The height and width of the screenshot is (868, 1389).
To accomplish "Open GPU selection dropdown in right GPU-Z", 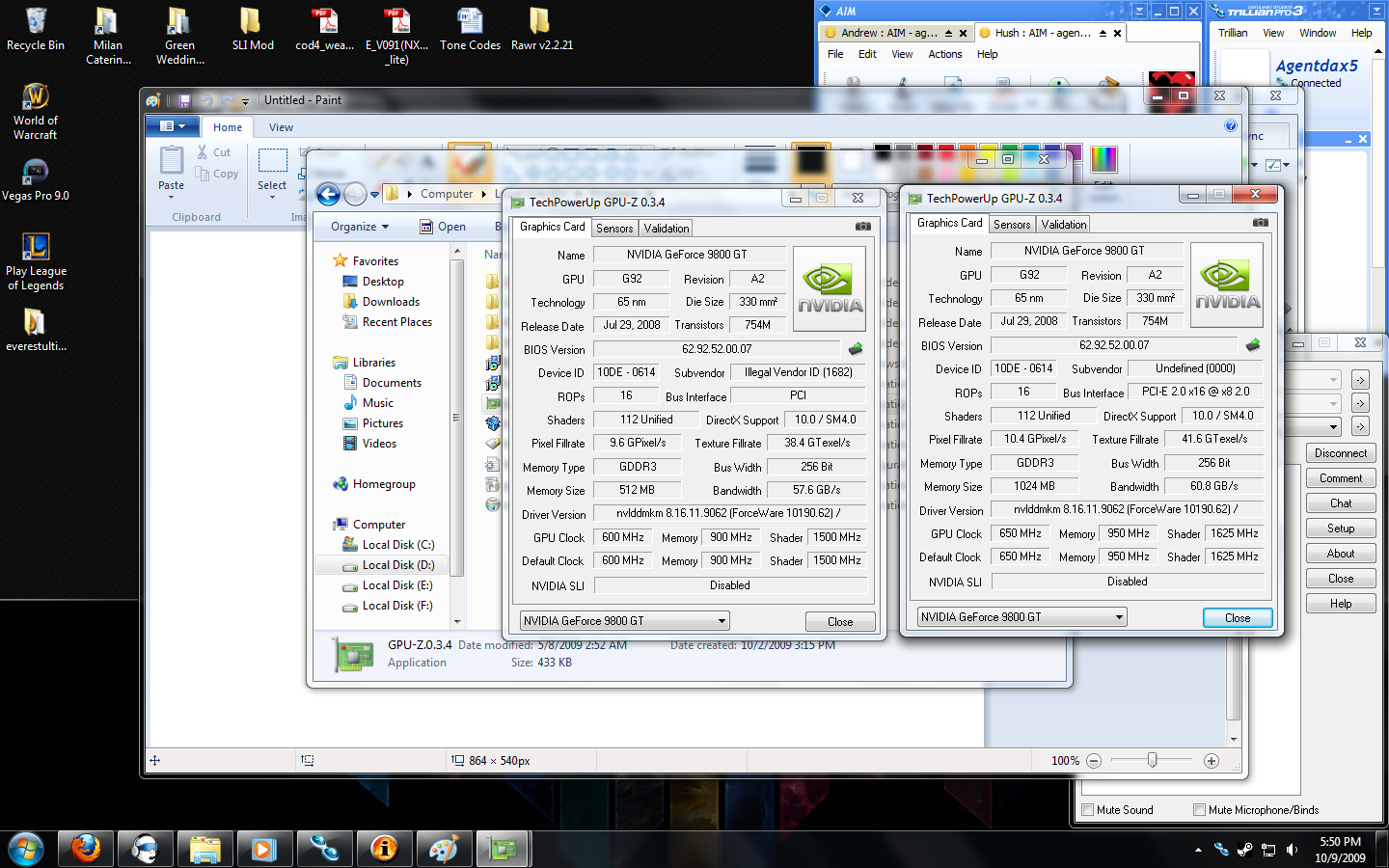I will click(1021, 617).
